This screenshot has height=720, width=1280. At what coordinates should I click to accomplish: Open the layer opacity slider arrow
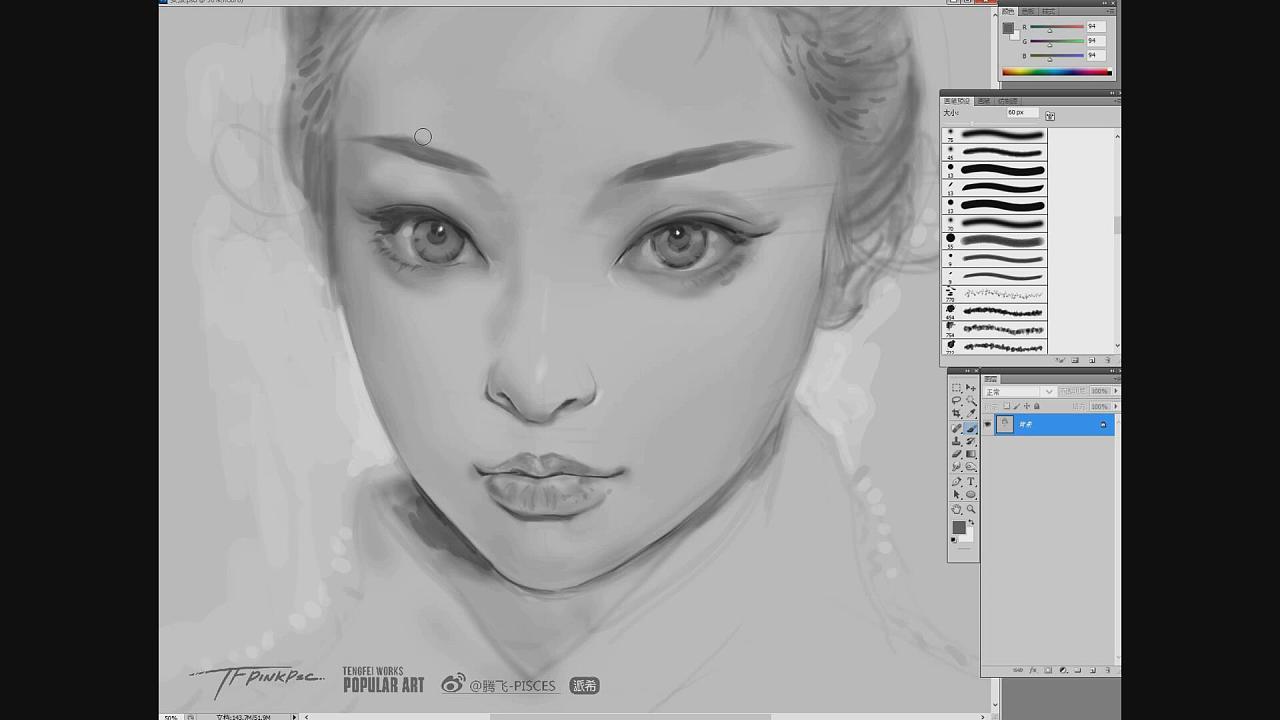click(x=1116, y=391)
